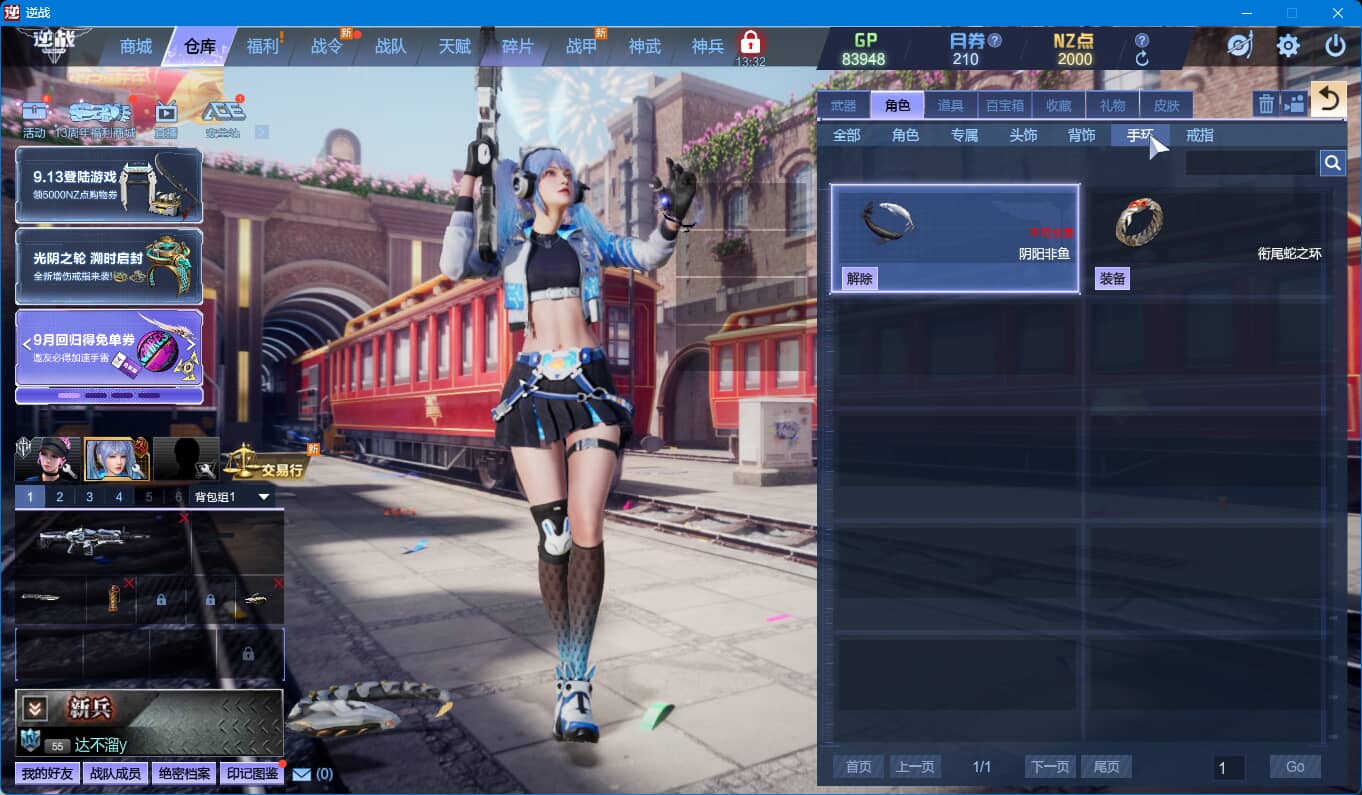Open the 碎片 fragments tab
Image resolution: width=1362 pixels, height=795 pixels.
point(518,46)
